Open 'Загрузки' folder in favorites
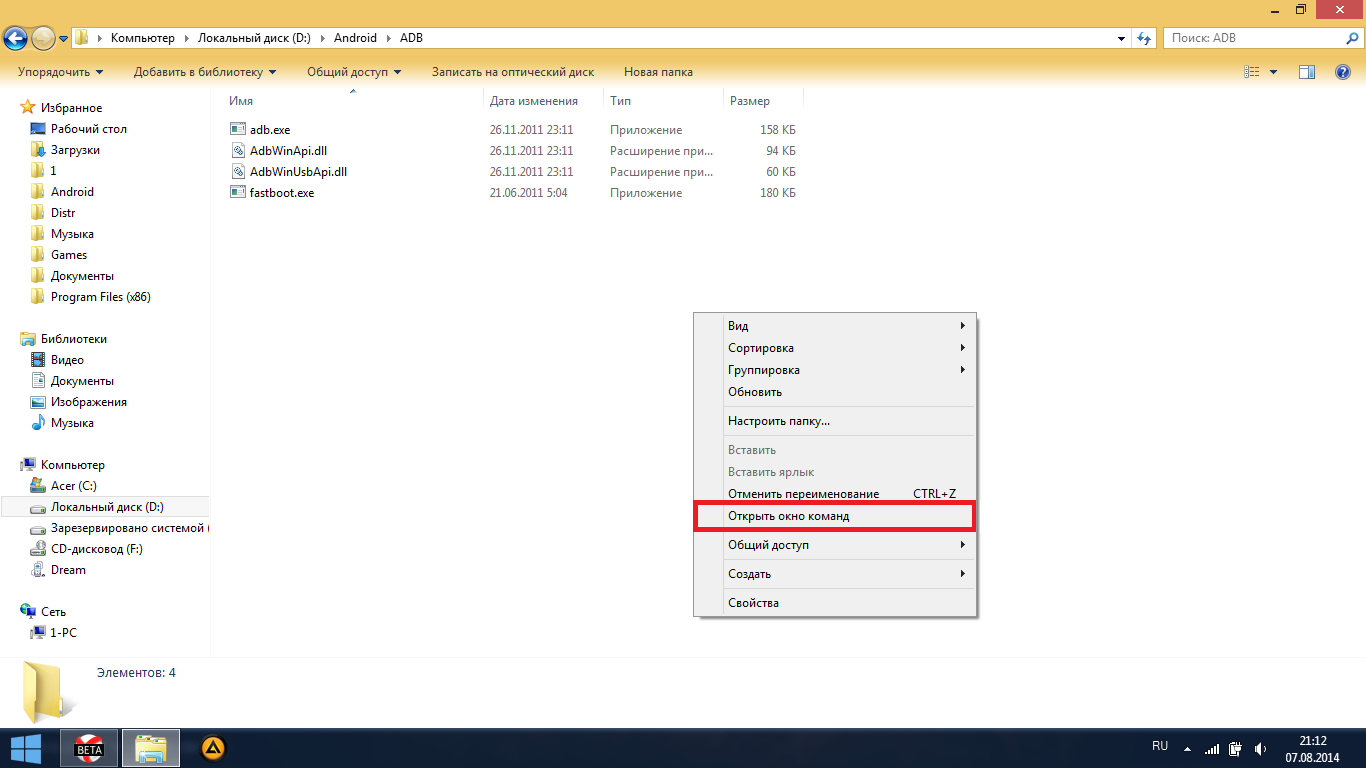 [75, 149]
